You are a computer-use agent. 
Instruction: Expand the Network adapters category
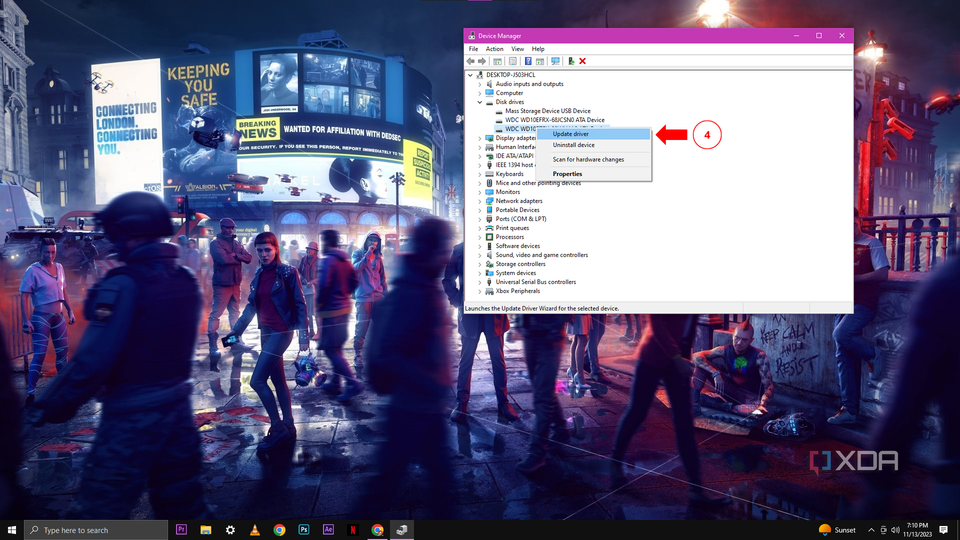(480, 201)
